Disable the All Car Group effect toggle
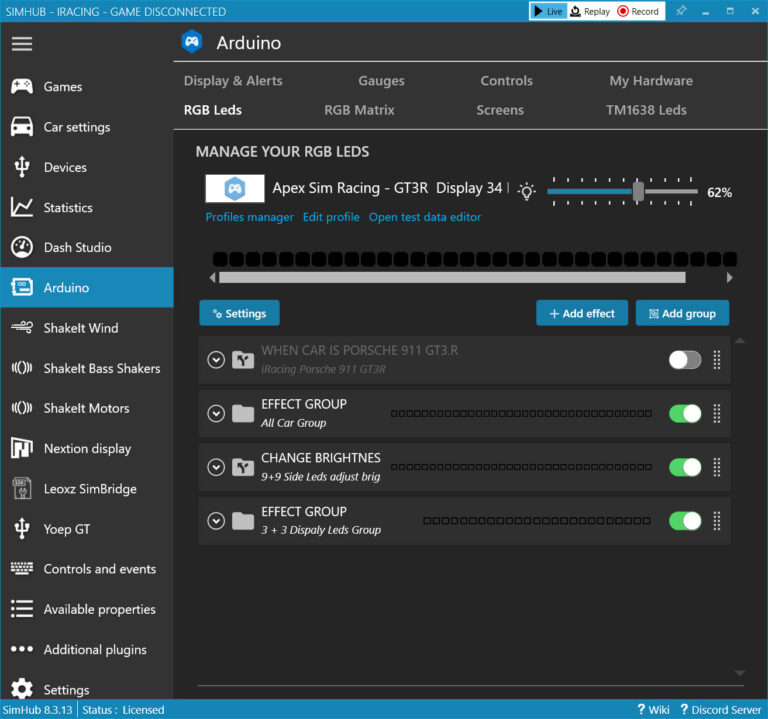The height and width of the screenshot is (719, 768). [685, 413]
